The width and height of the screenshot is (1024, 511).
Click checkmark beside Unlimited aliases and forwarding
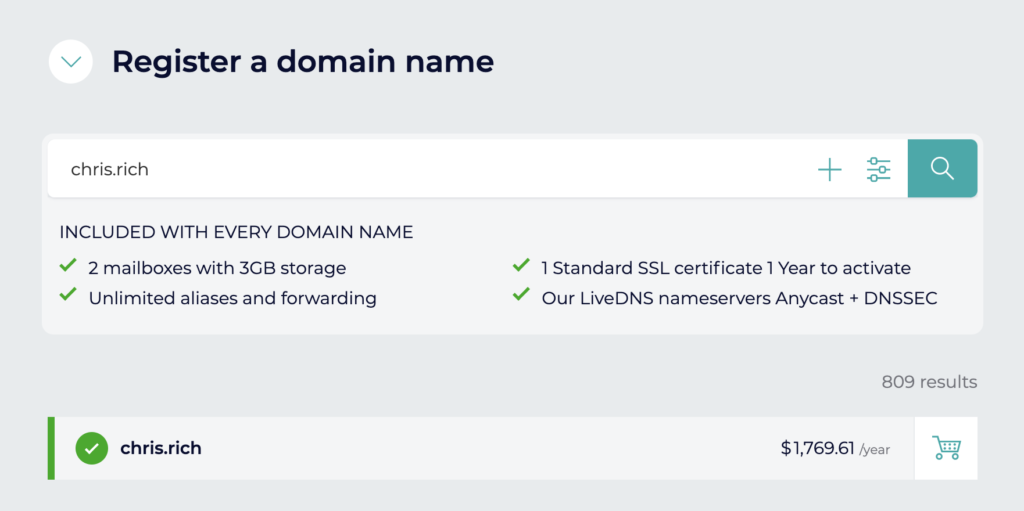click(x=68, y=296)
